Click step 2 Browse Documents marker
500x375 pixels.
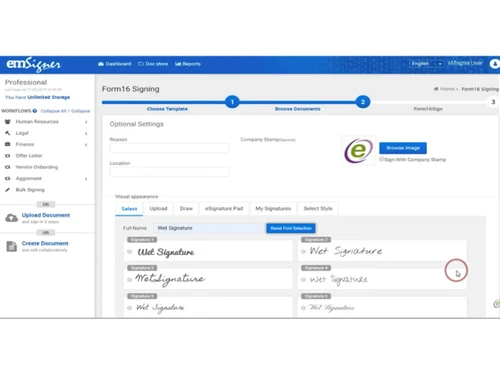(x=363, y=102)
